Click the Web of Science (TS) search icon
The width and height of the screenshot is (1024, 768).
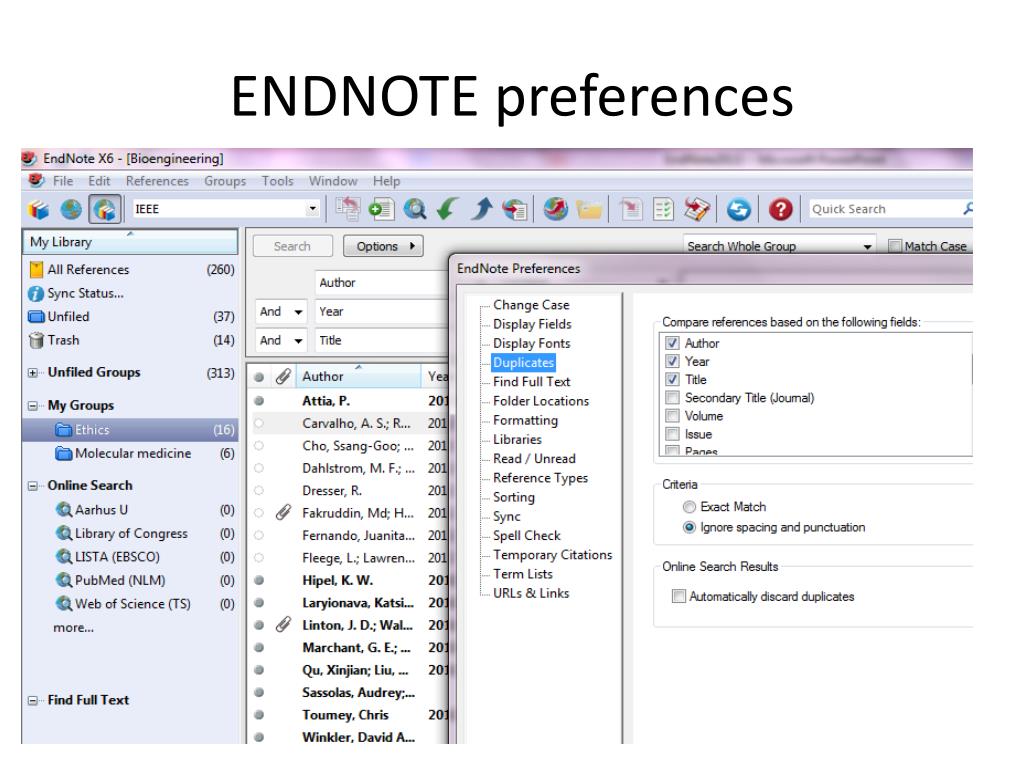[x=63, y=603]
